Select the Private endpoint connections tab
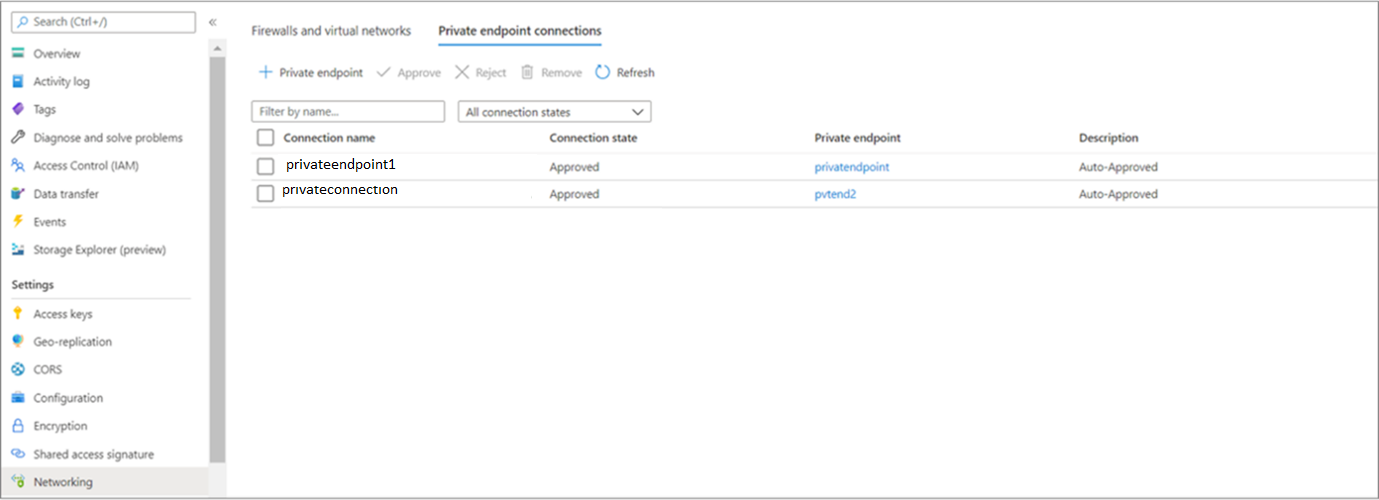1379x500 pixels. (x=520, y=31)
